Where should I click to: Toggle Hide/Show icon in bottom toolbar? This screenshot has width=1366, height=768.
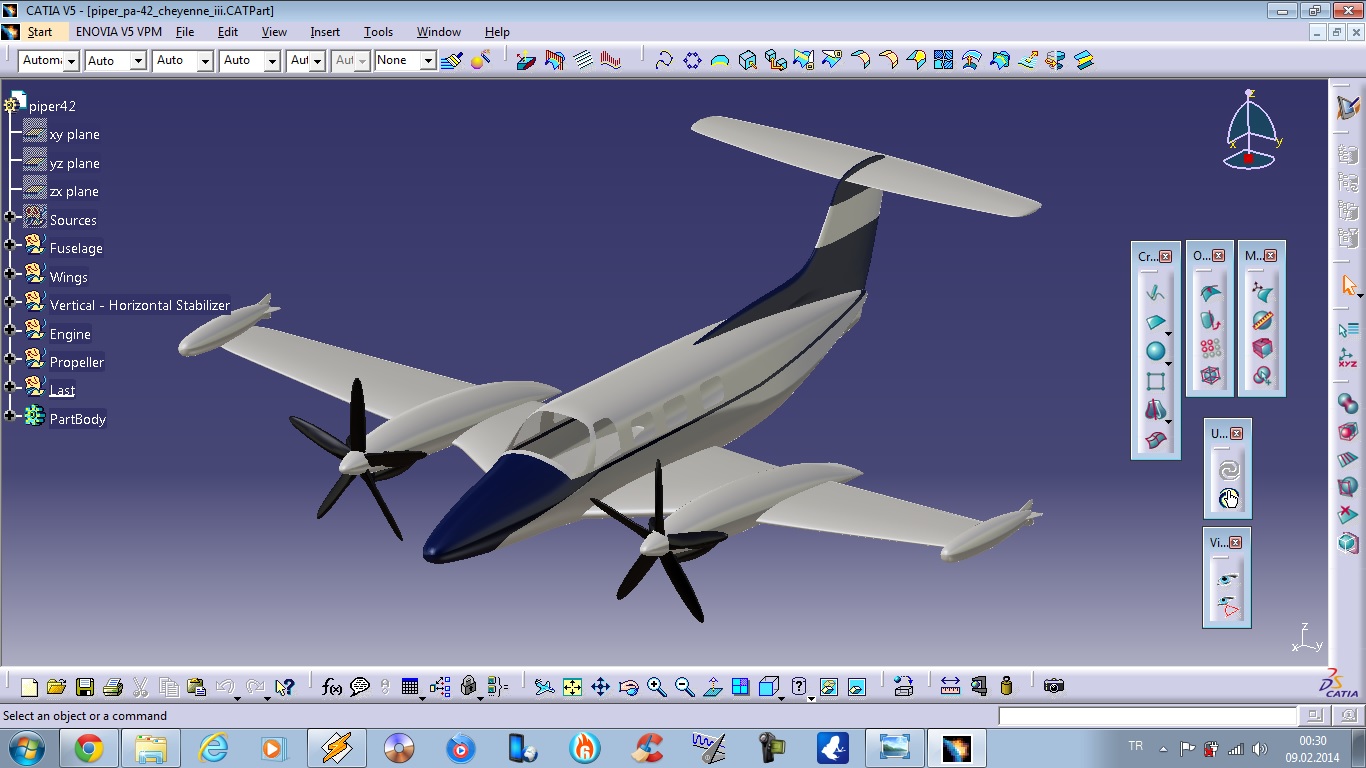(x=829, y=687)
